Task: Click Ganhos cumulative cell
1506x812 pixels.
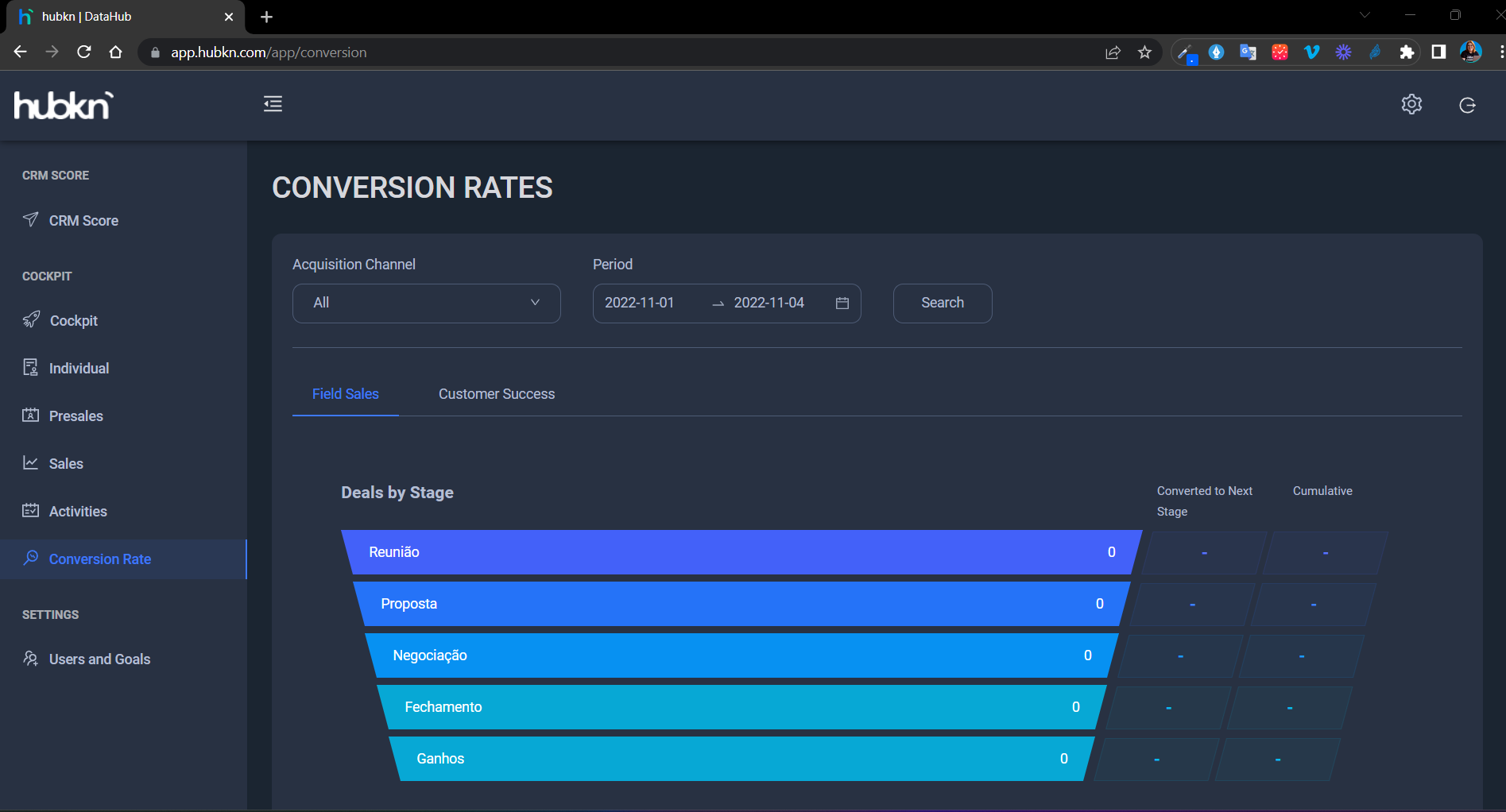Action: point(1278,760)
